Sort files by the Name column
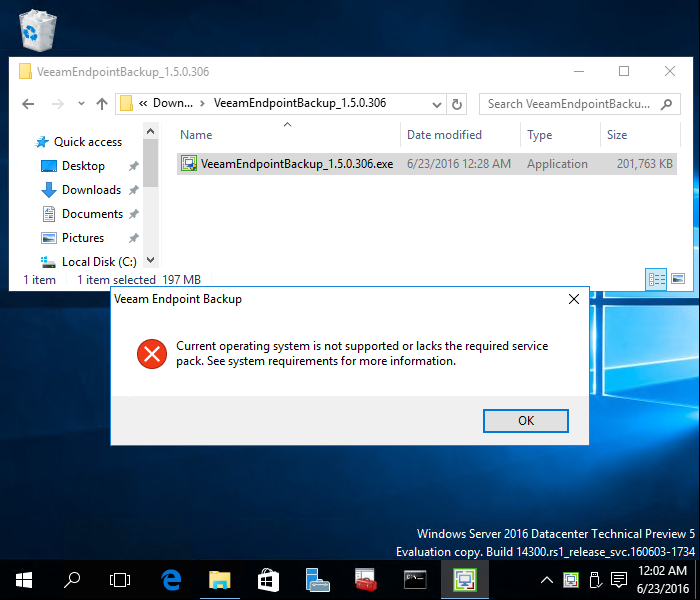The width and height of the screenshot is (700, 600). tap(196, 135)
